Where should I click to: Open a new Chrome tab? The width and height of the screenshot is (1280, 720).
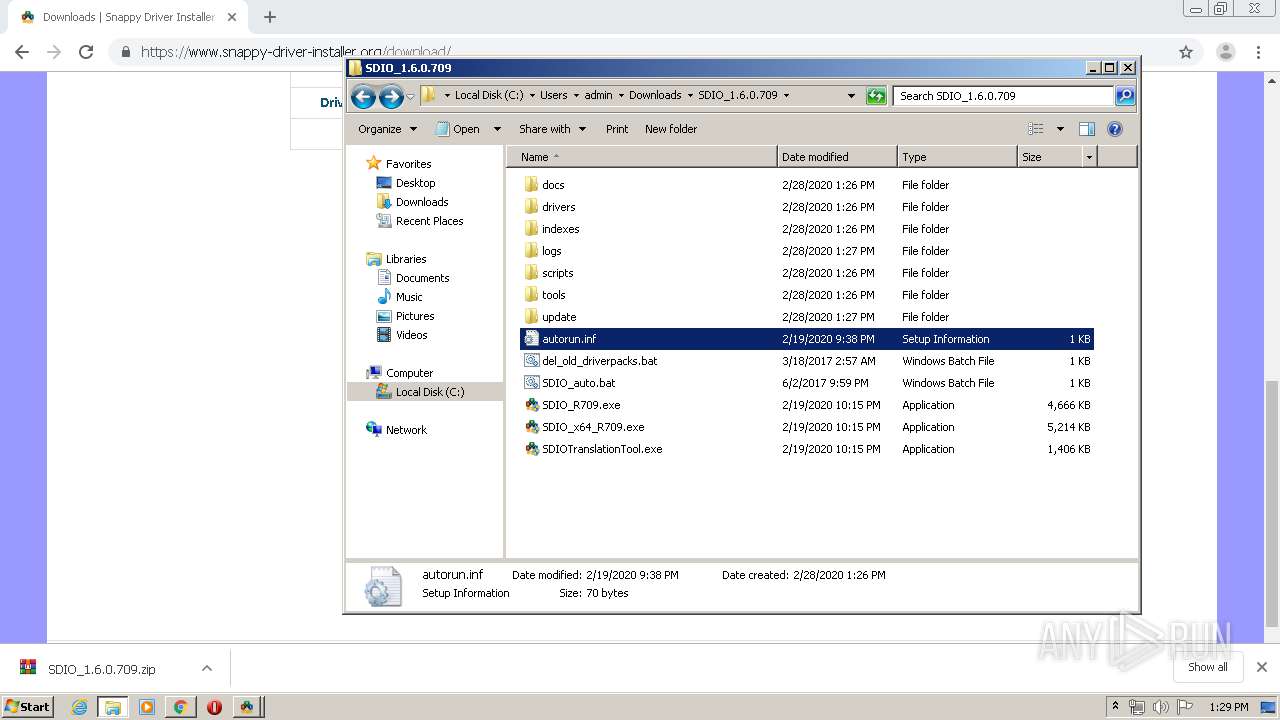pos(269,17)
